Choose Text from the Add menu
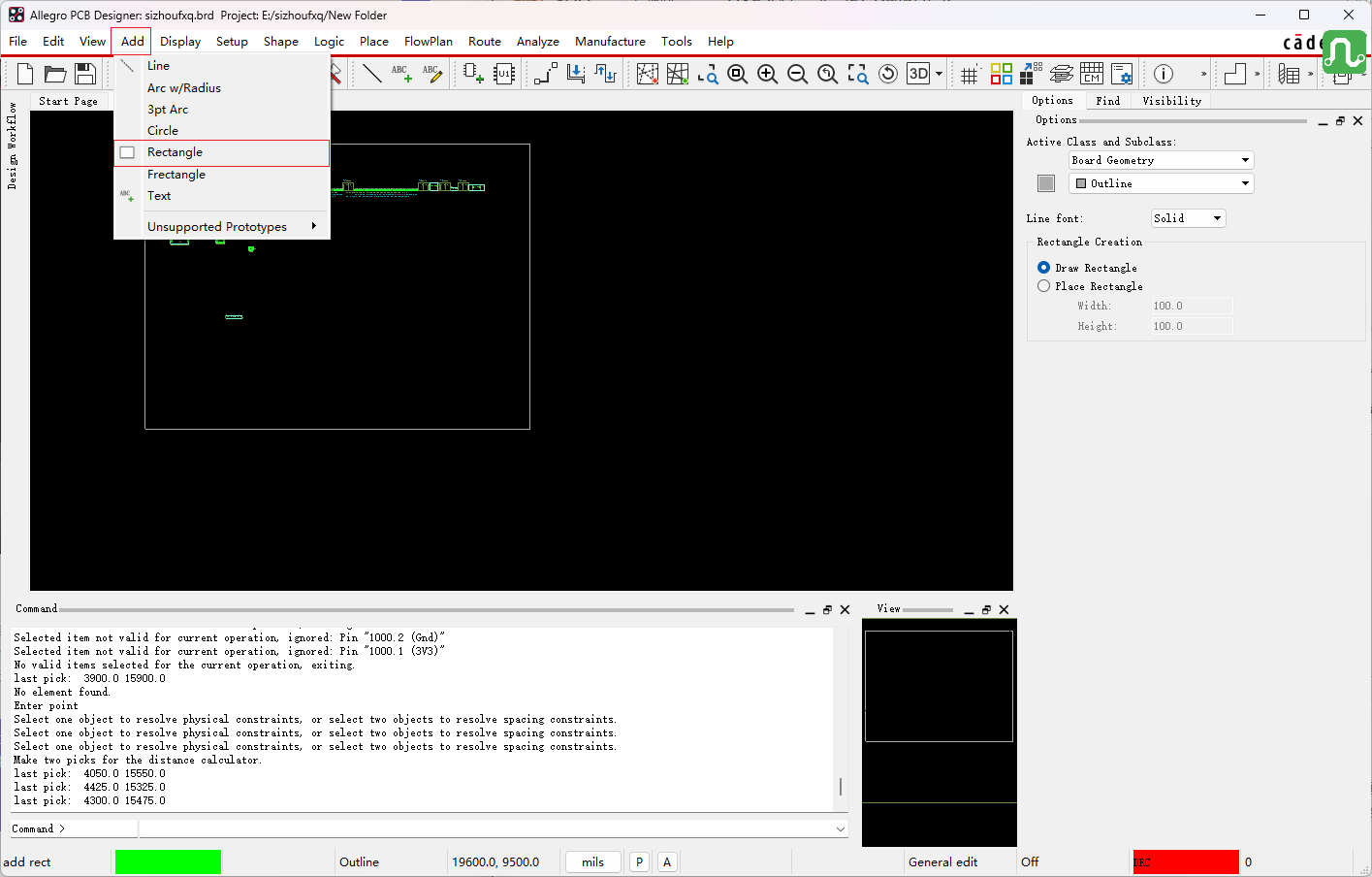 pyautogui.click(x=222, y=196)
